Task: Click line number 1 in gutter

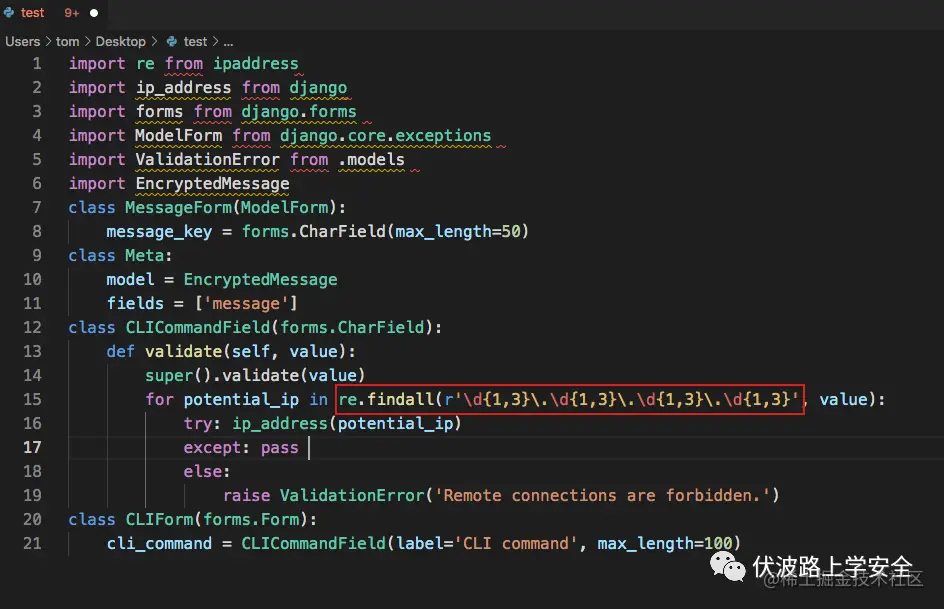Action: [37, 64]
